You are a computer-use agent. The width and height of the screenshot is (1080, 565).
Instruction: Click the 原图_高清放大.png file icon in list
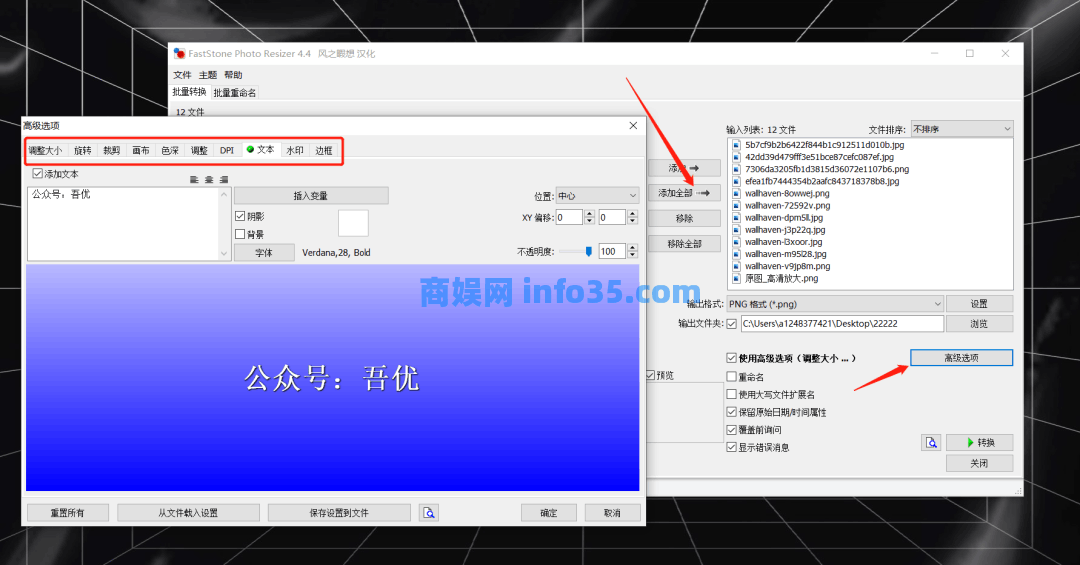tap(737, 278)
